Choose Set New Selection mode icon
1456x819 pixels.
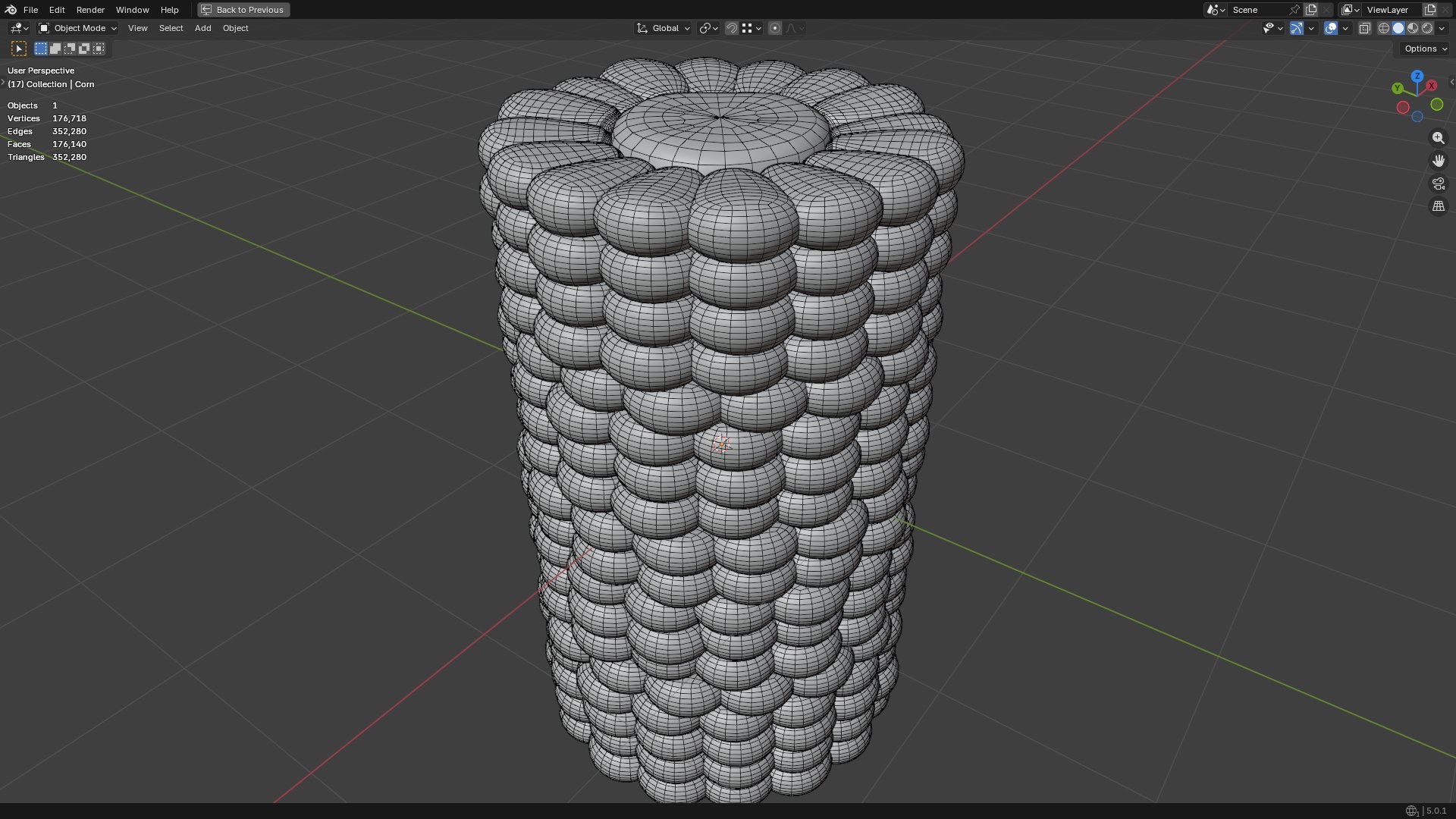(41, 49)
